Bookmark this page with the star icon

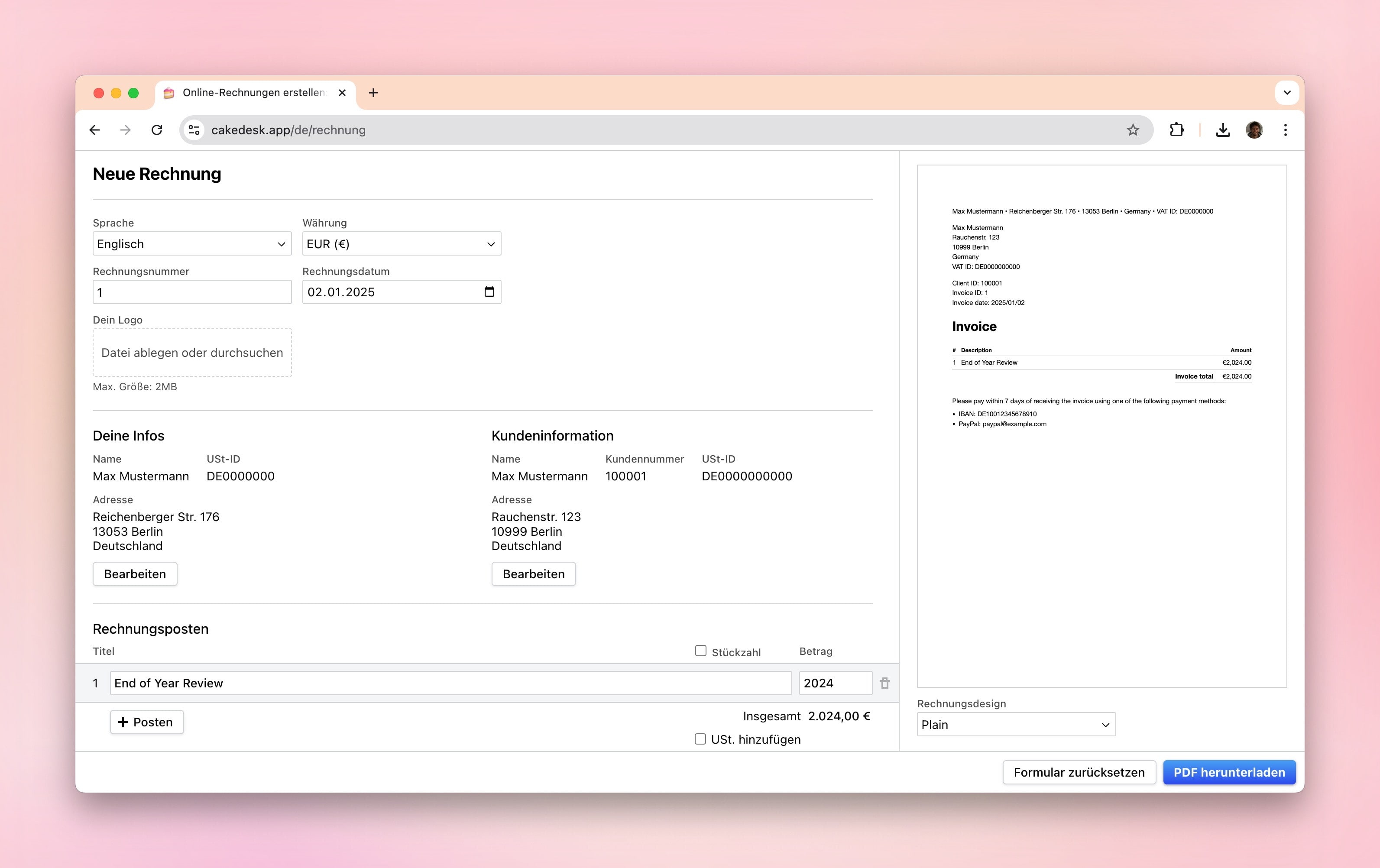coord(1132,130)
